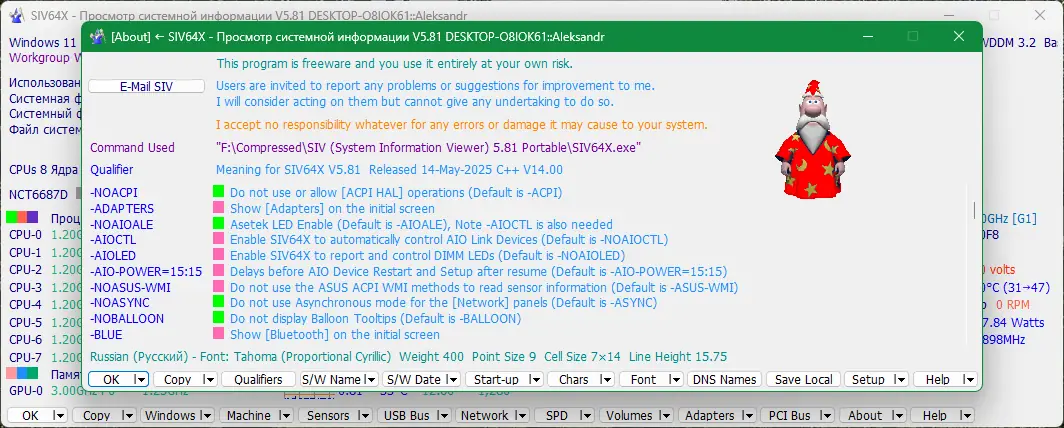Viewport: 1064px width, 428px height.
Task: Toggle the pink indicator next to -AIOLED
Action: pos(218,256)
